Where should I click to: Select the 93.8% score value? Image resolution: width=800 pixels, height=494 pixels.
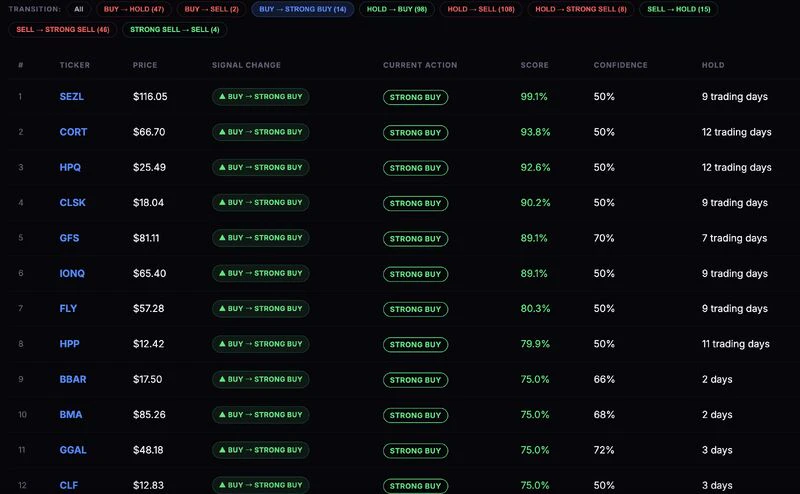click(x=535, y=132)
